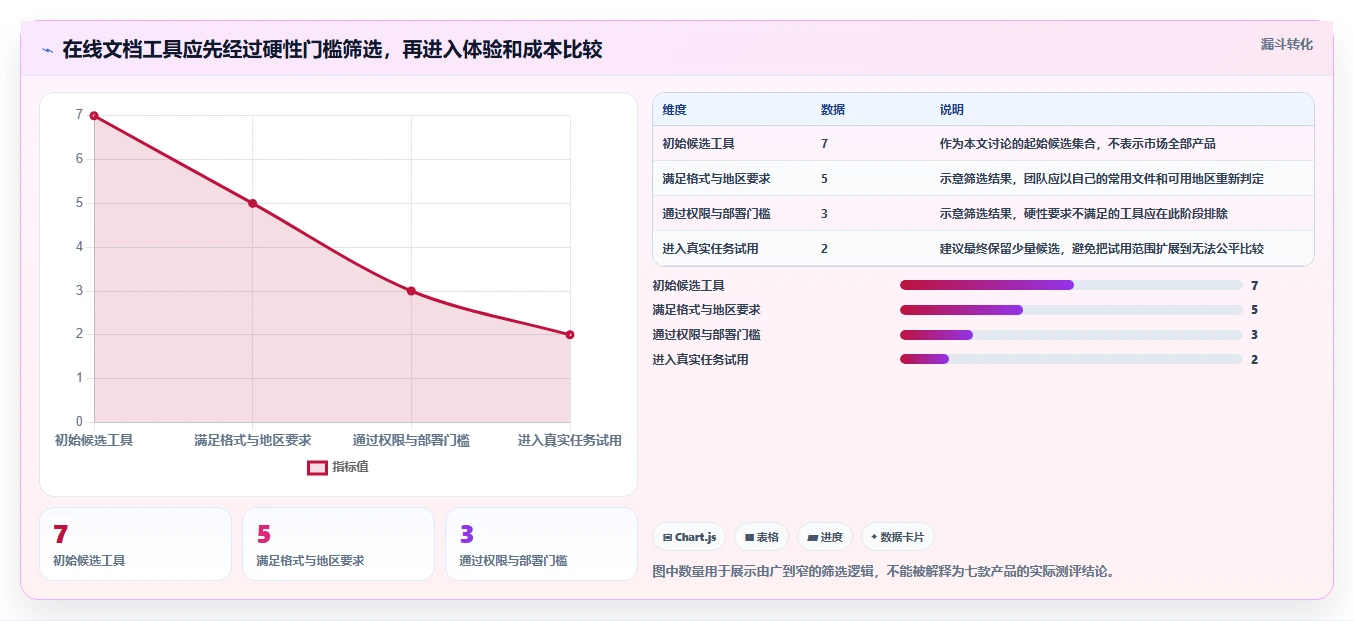Click the 指标值 legend color box
The image size is (1354, 621).
317,467
